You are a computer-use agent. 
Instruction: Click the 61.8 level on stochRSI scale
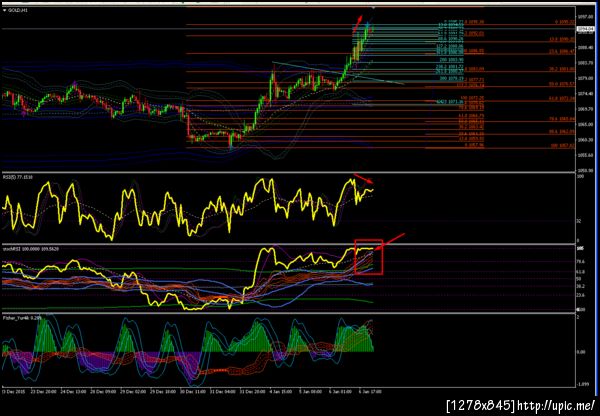pos(581,271)
